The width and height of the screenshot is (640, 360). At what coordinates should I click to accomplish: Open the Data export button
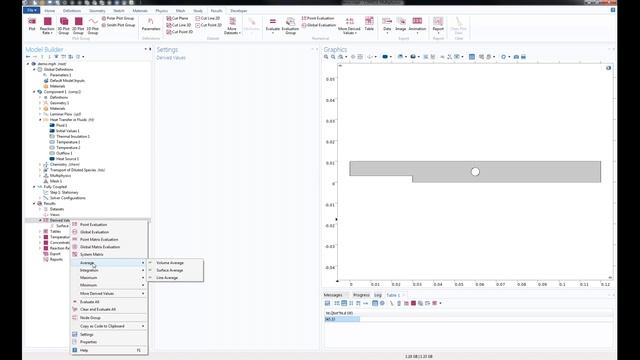(x=387, y=25)
